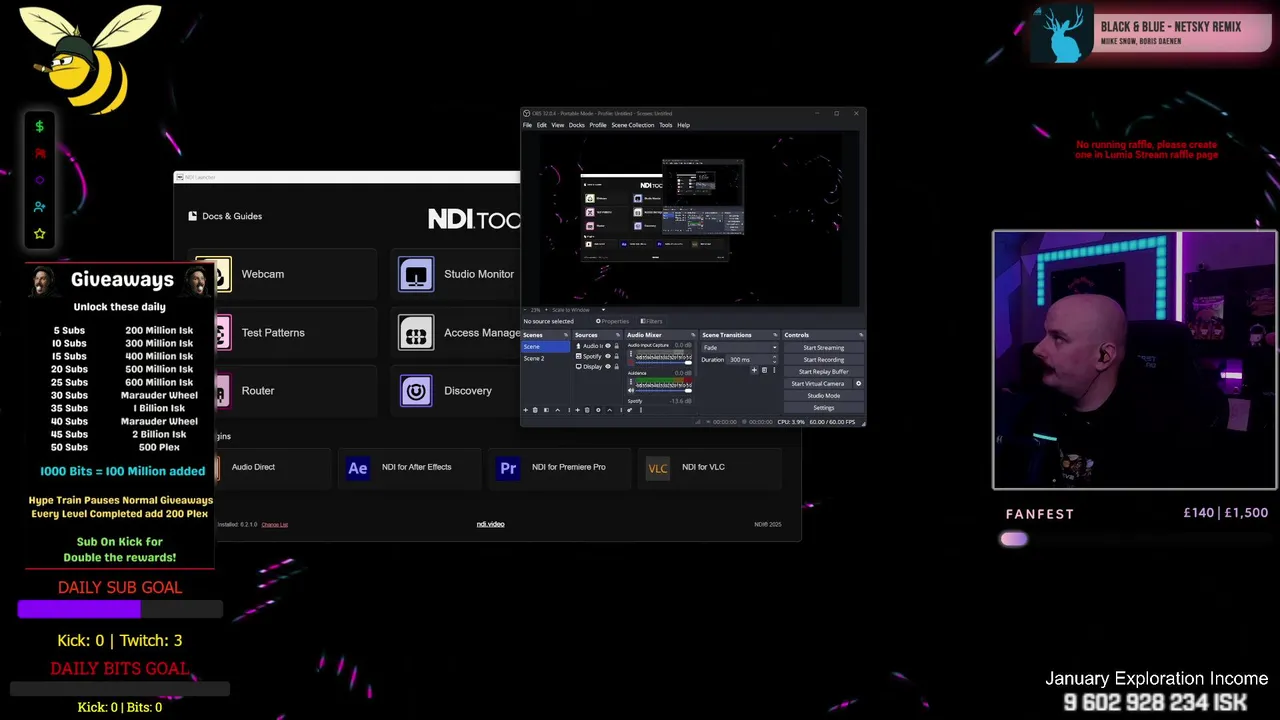Move scene up with Scenes arrow icon
The height and width of the screenshot is (720, 1280).
tap(558, 410)
